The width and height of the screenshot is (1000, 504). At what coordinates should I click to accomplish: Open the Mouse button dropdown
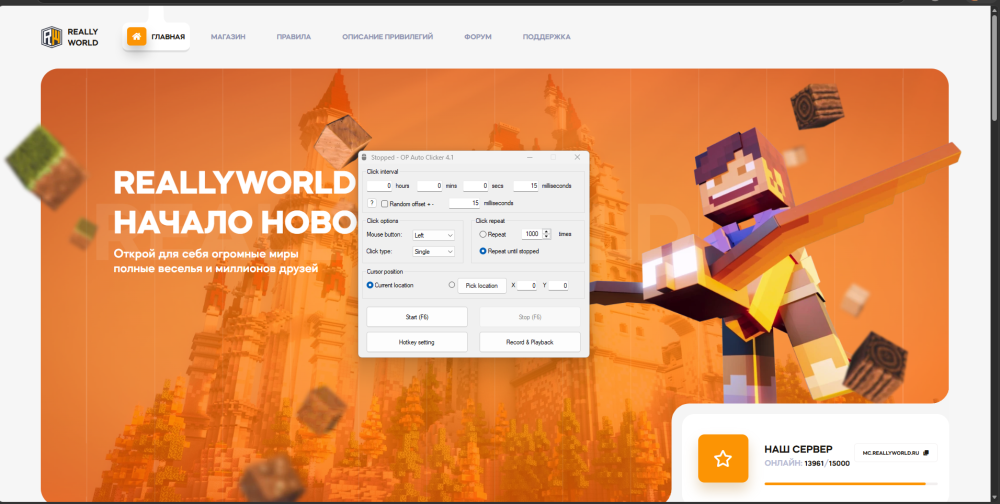point(434,235)
